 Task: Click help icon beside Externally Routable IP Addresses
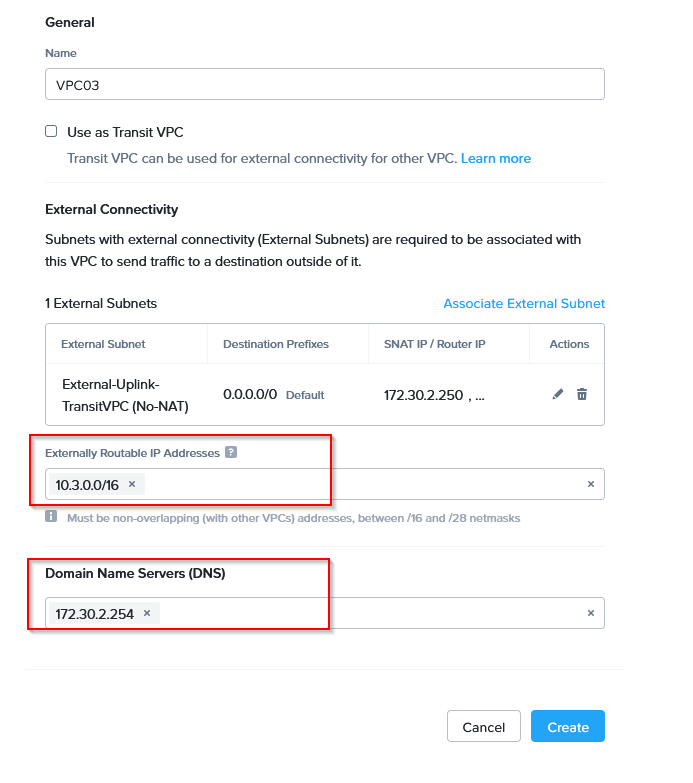pos(231,453)
